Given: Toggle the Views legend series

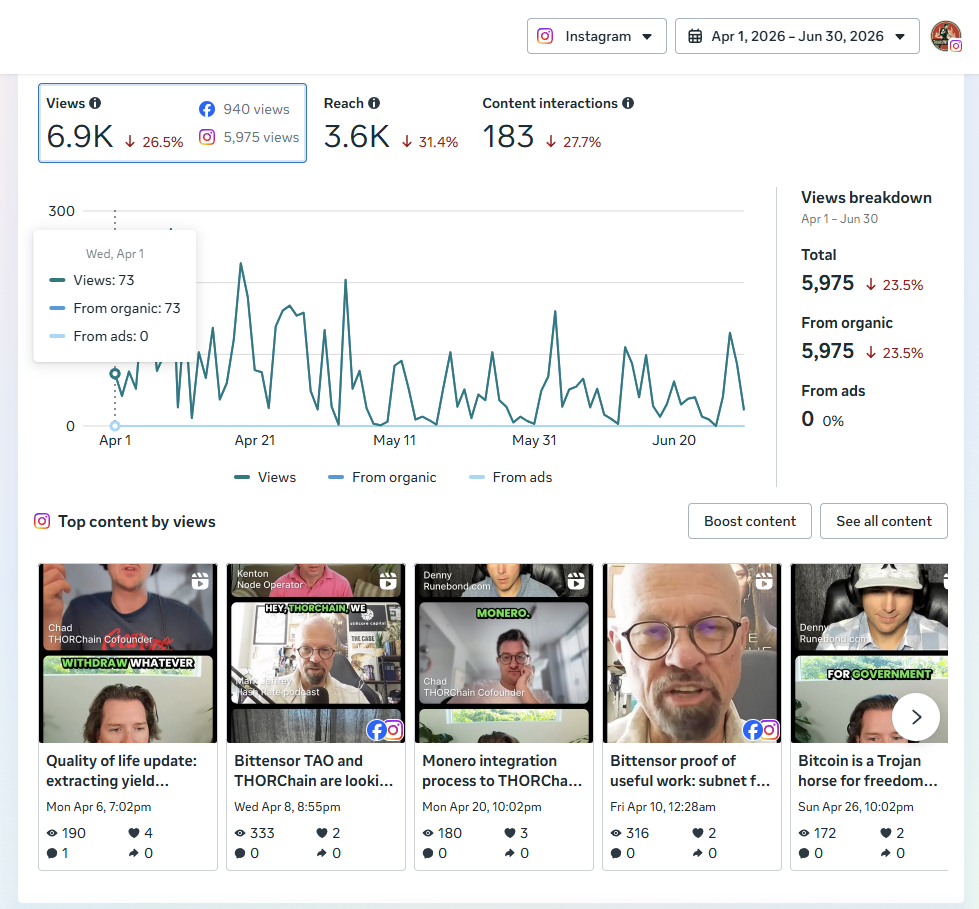Looking at the screenshot, I should point(265,477).
